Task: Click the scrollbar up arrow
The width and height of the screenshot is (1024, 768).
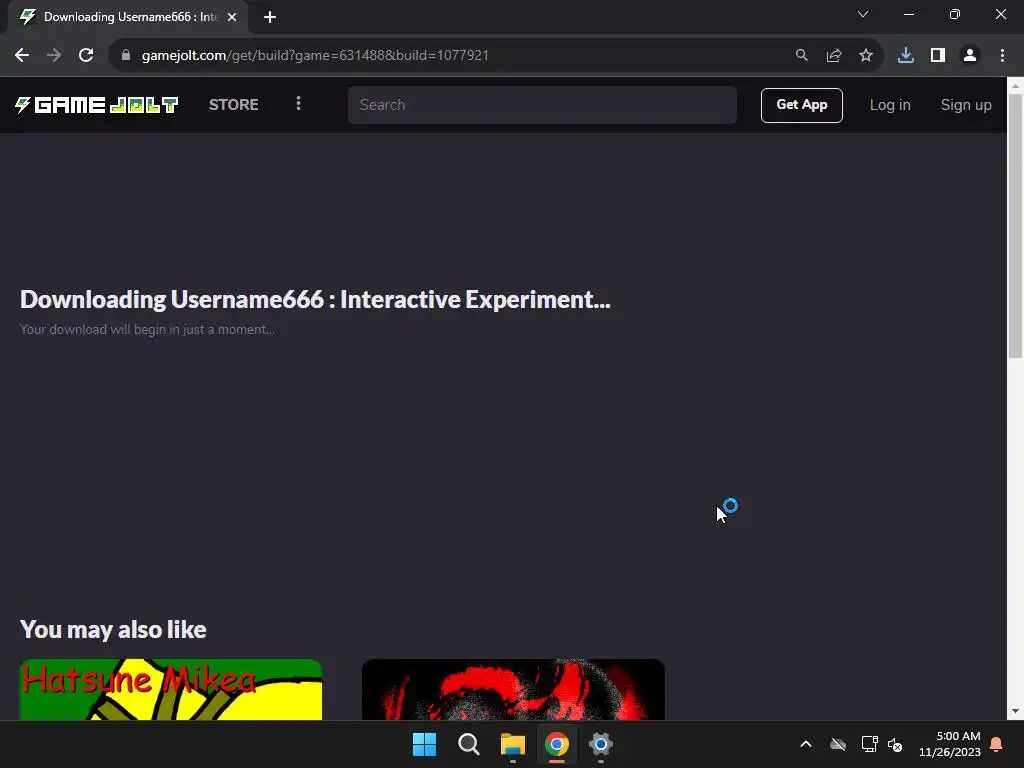Action: click(1015, 86)
